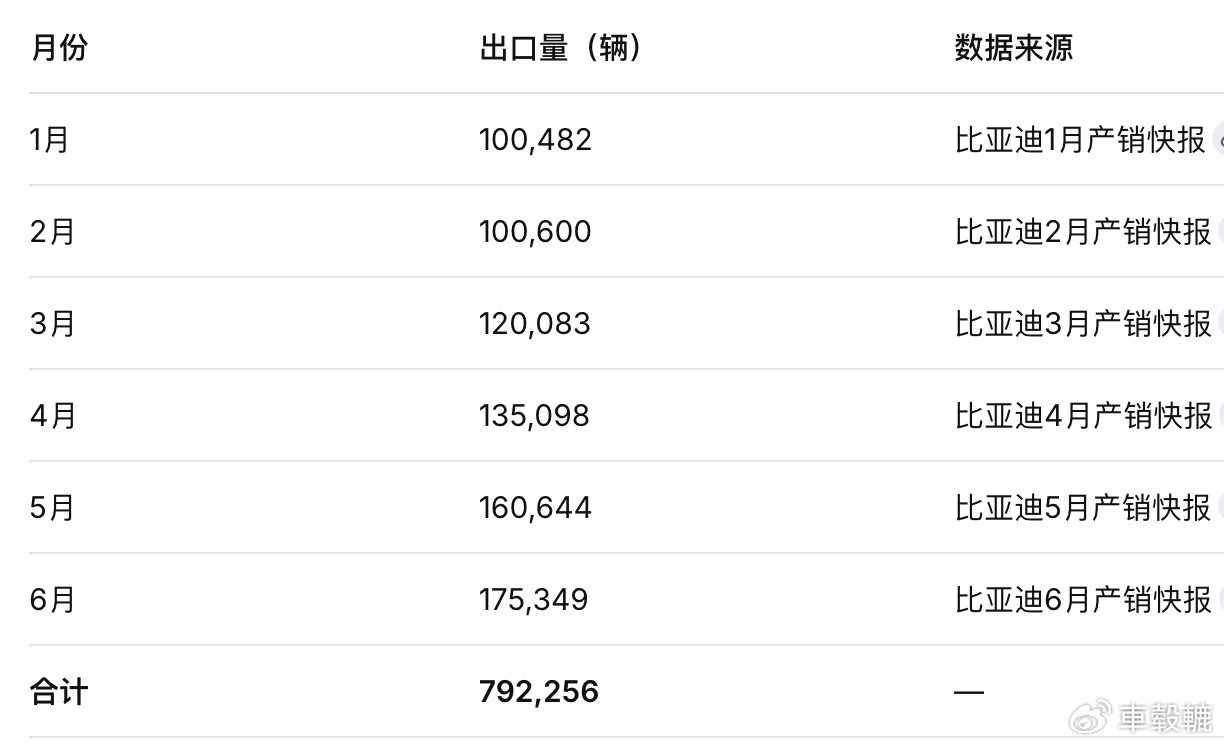The height and width of the screenshot is (746, 1224).
Task: Open the 比亚迪2月产销快报 source
Action: 1083,232
